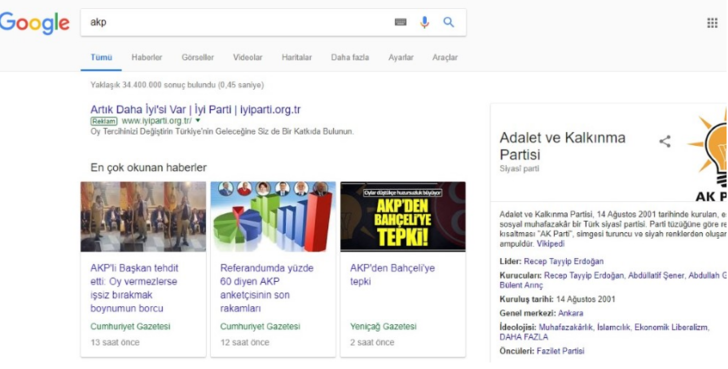Open the on-screen keyboard icon
728x369 pixels.
[400, 22]
